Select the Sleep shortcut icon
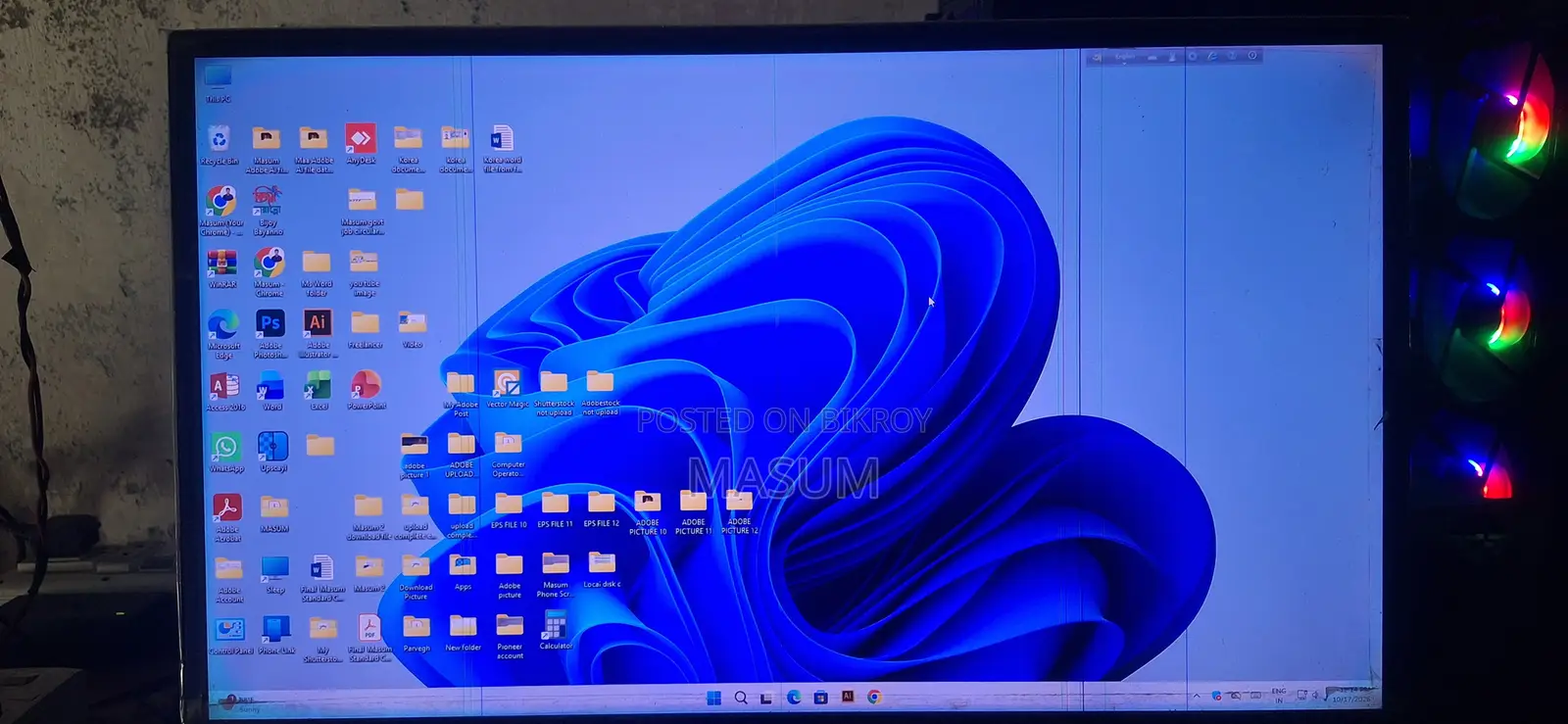This screenshot has height=724, width=1568. tap(275, 576)
